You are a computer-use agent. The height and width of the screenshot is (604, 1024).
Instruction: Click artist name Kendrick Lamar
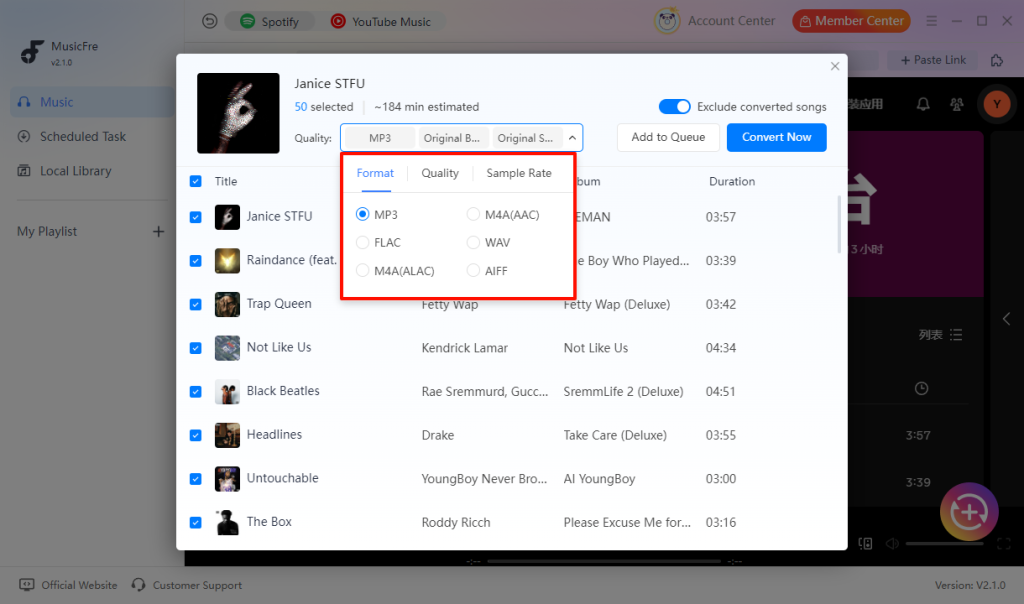(x=464, y=348)
